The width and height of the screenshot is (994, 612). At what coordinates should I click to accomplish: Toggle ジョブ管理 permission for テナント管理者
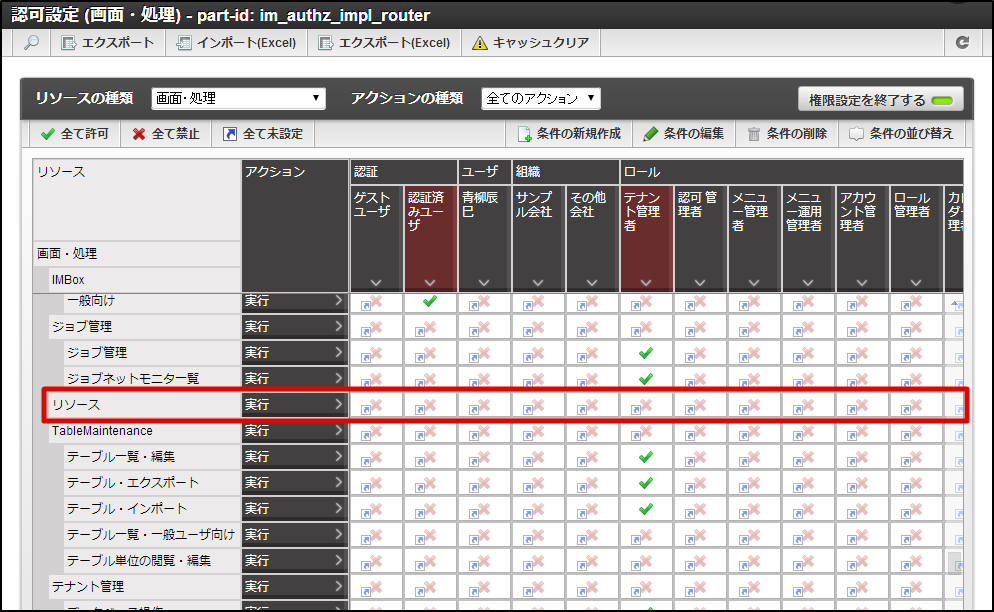646,353
